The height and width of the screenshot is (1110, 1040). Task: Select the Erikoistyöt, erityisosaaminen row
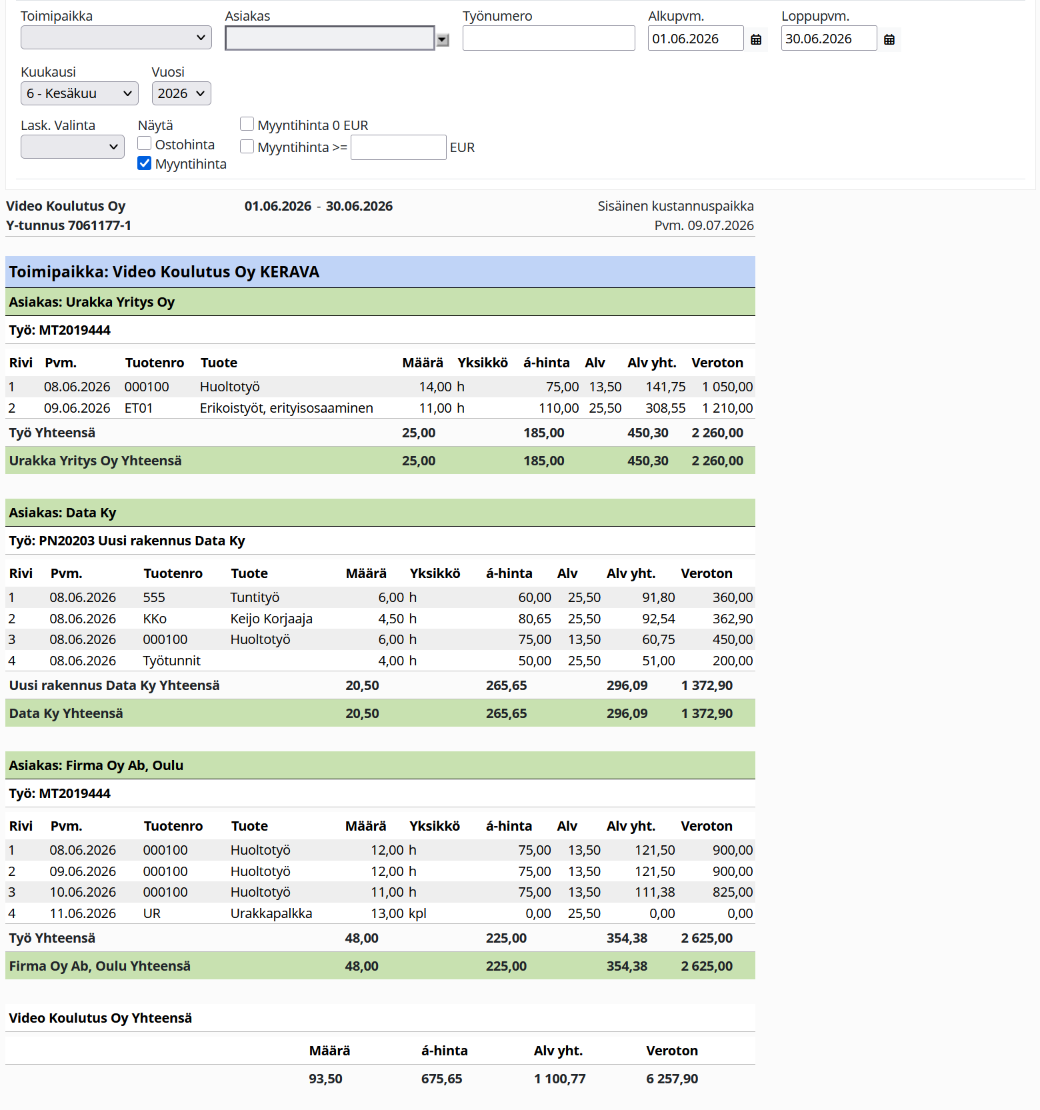click(380, 408)
